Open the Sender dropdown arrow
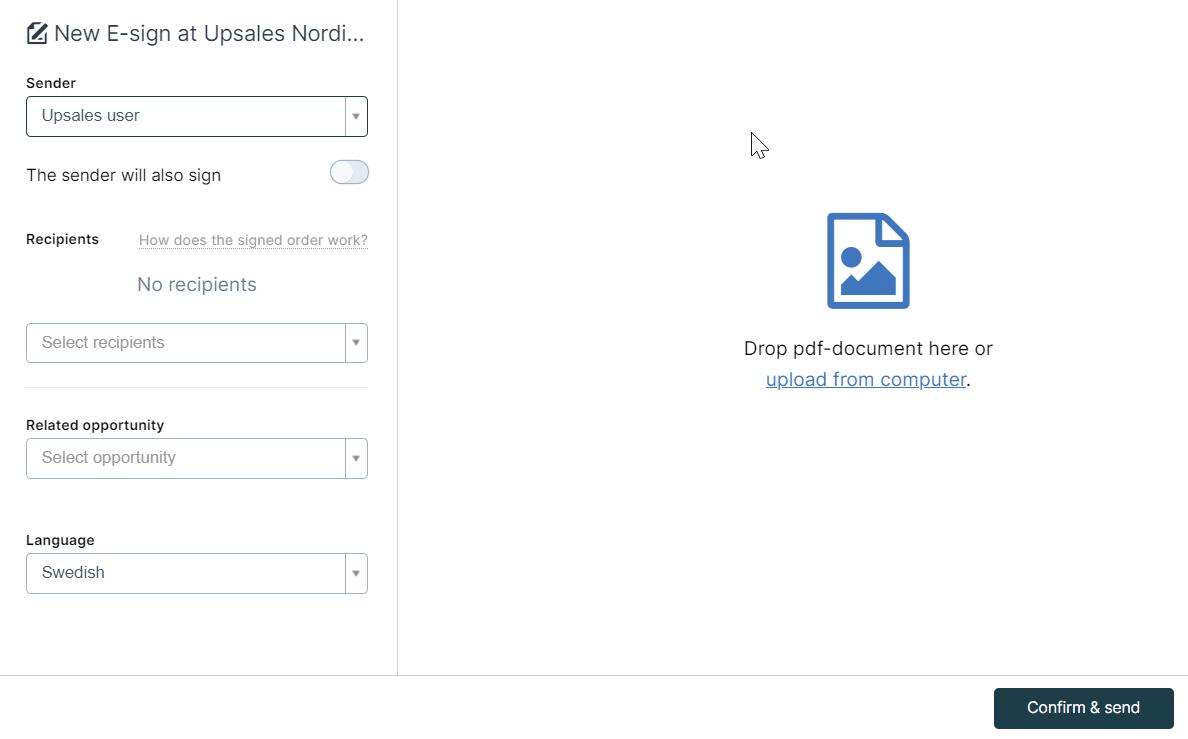The width and height of the screenshot is (1188, 739). [x=356, y=117]
